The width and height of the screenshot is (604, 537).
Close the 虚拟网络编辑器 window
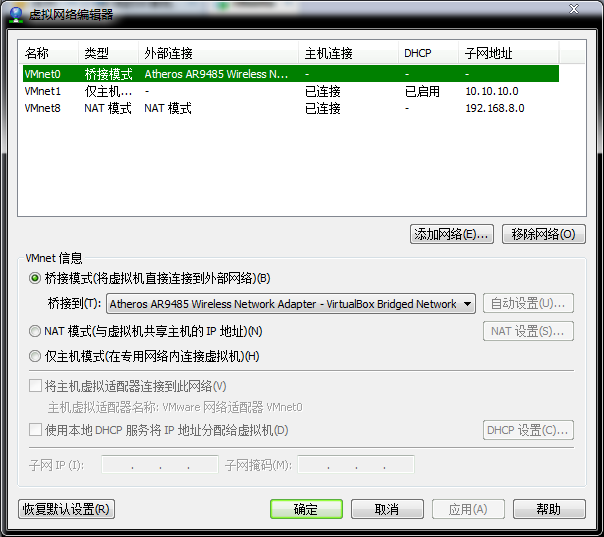pyautogui.click(x=574, y=9)
